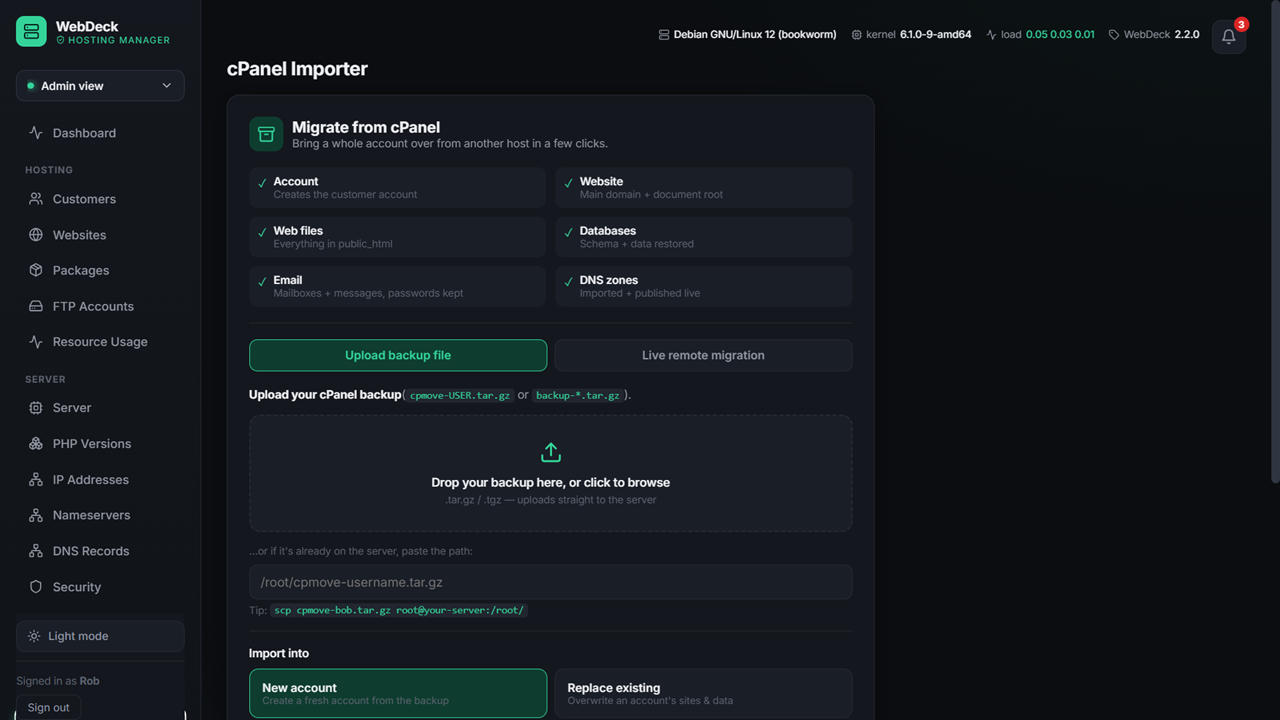Click the Dashboard pulse icon
The height and width of the screenshot is (720, 1280).
click(36, 133)
